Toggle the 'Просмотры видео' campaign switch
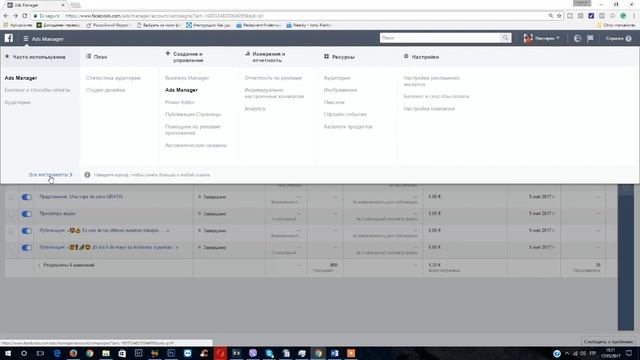Screen dimensions: 640x360 pyautogui.click(x=27, y=214)
